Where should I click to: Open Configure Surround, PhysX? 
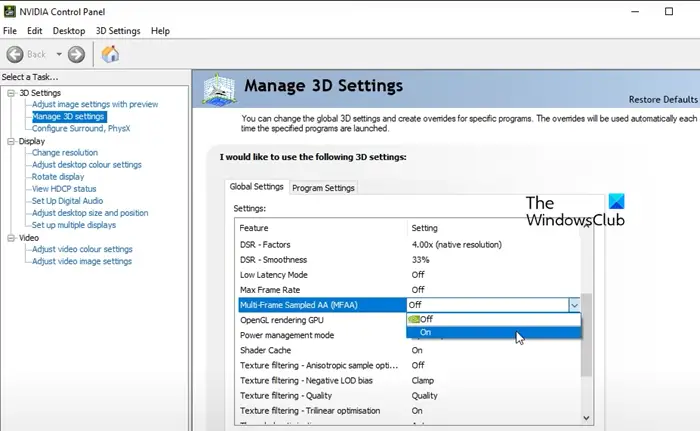(81, 128)
